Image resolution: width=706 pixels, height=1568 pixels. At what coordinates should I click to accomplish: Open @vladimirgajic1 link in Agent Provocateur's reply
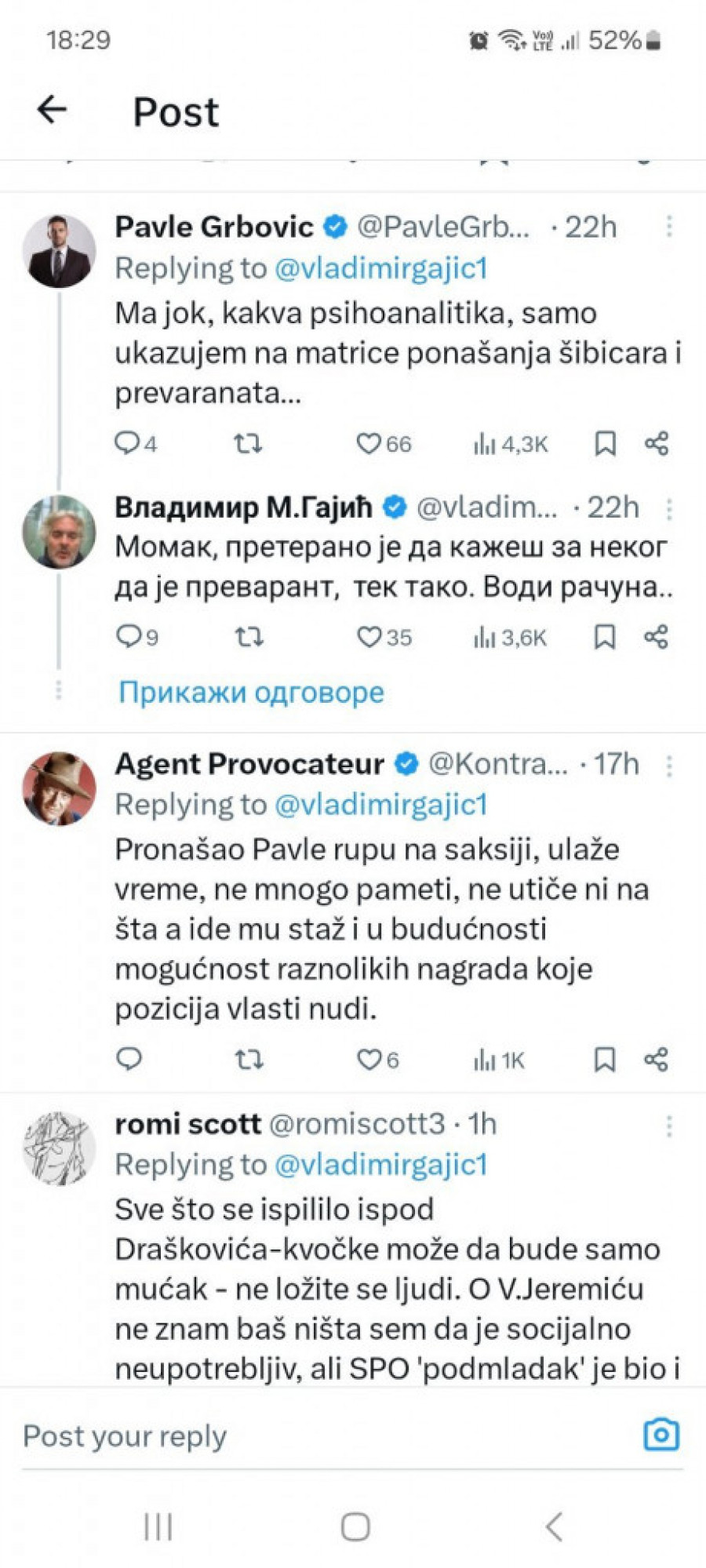point(381,804)
